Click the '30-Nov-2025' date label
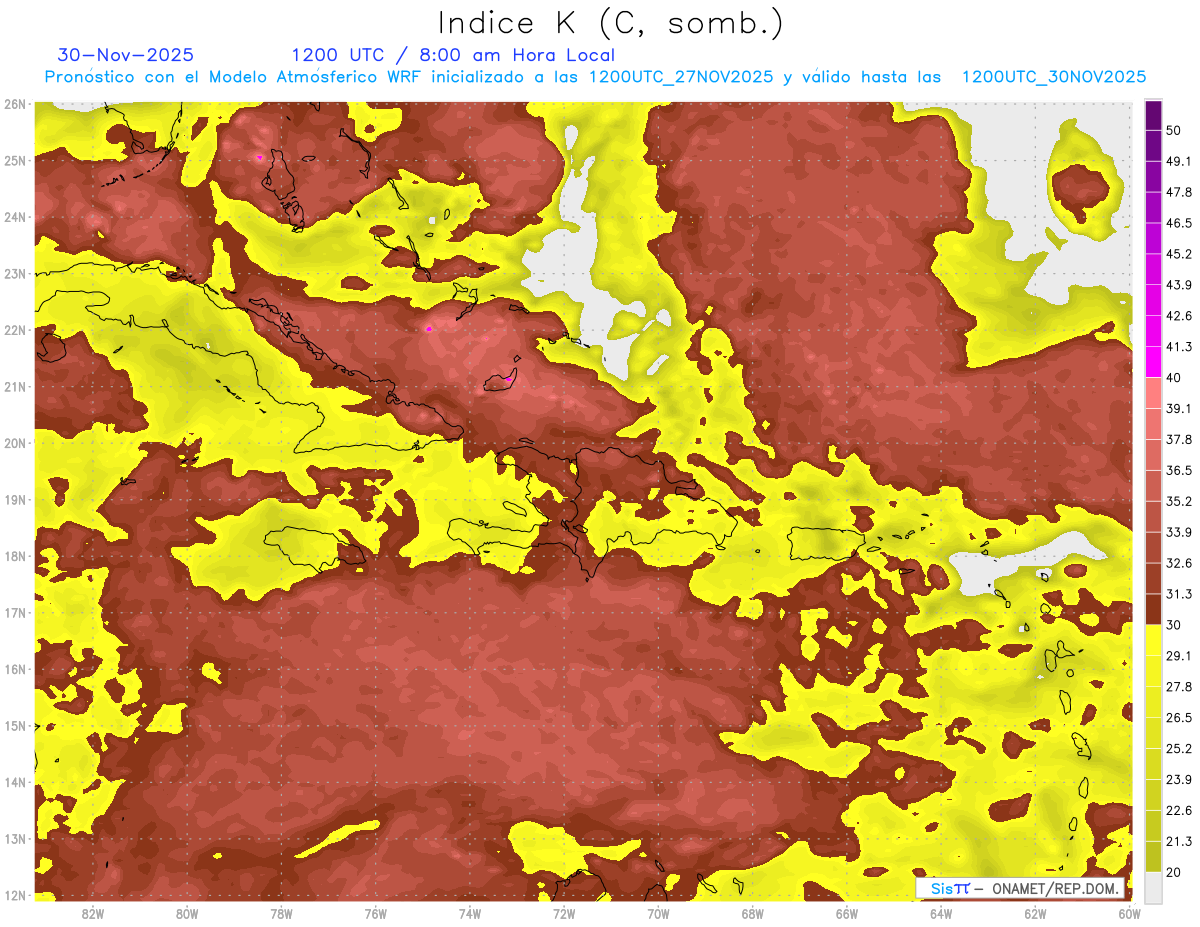 point(126,55)
